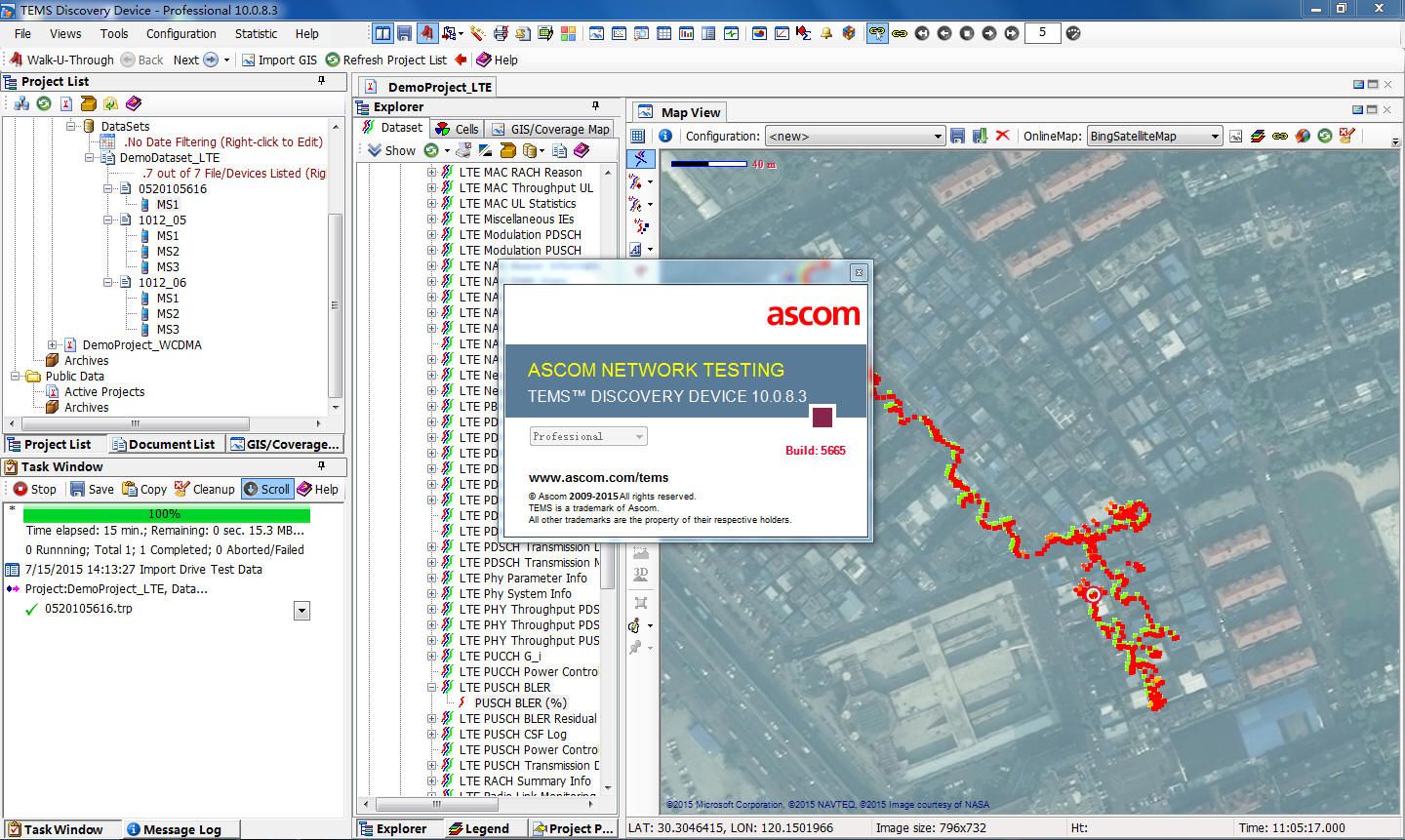Switch to GIS/Coverage Map tab in Explorer

point(550,129)
